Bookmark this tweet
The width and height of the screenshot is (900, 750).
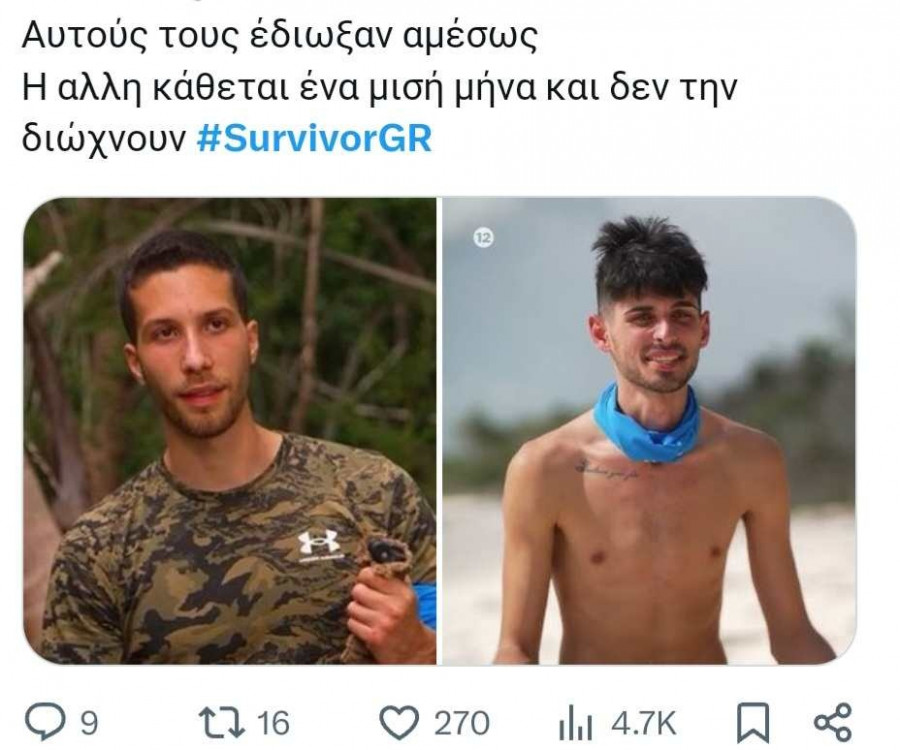pyautogui.click(x=752, y=722)
